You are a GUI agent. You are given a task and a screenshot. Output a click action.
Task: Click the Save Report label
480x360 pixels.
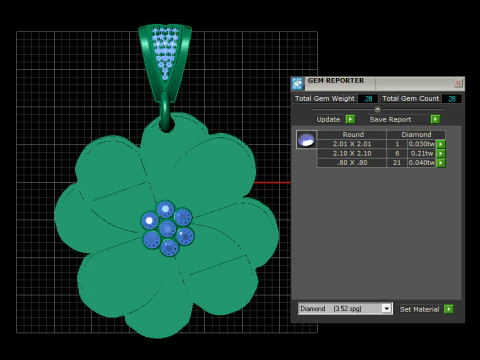[390, 119]
